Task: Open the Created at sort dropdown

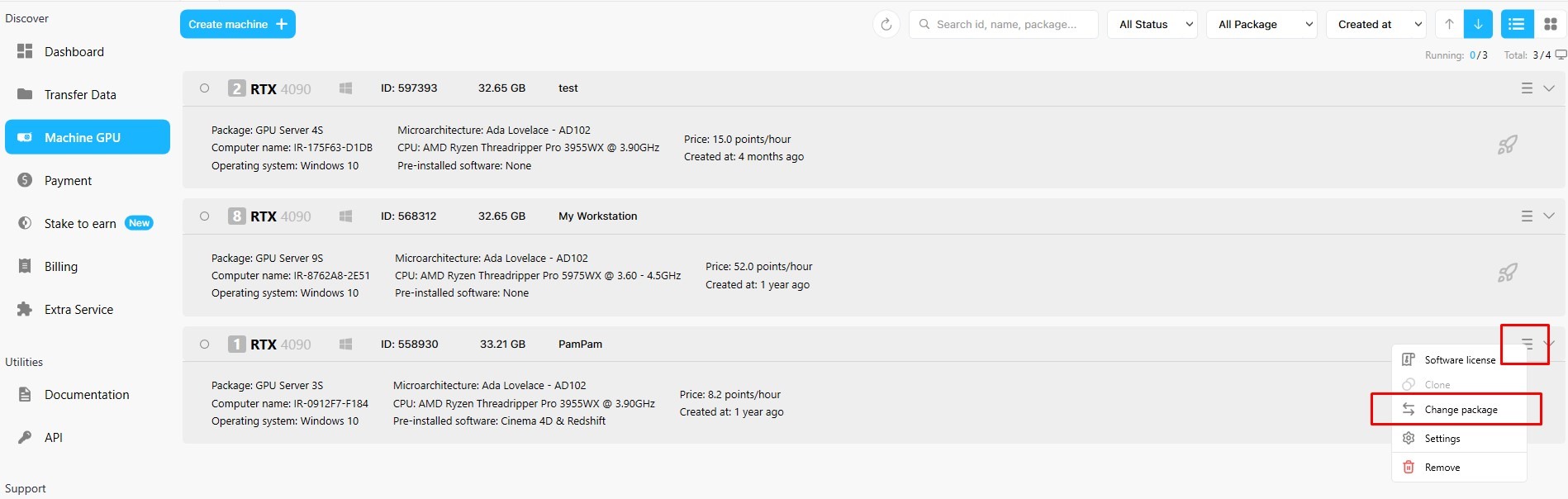Action: pos(1376,25)
